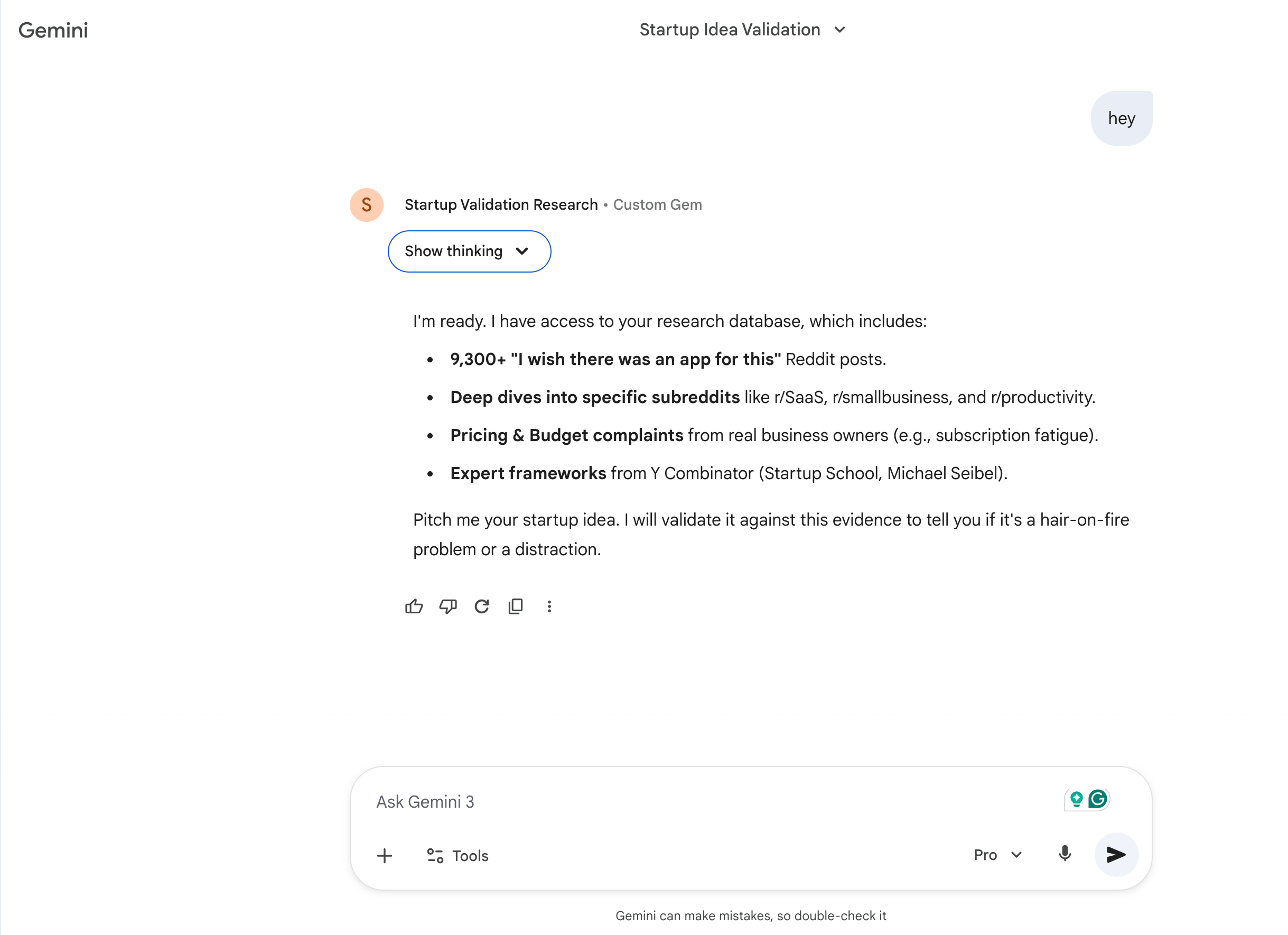This screenshot has width=1288, height=935.
Task: Click the S gem avatar
Action: (x=366, y=204)
